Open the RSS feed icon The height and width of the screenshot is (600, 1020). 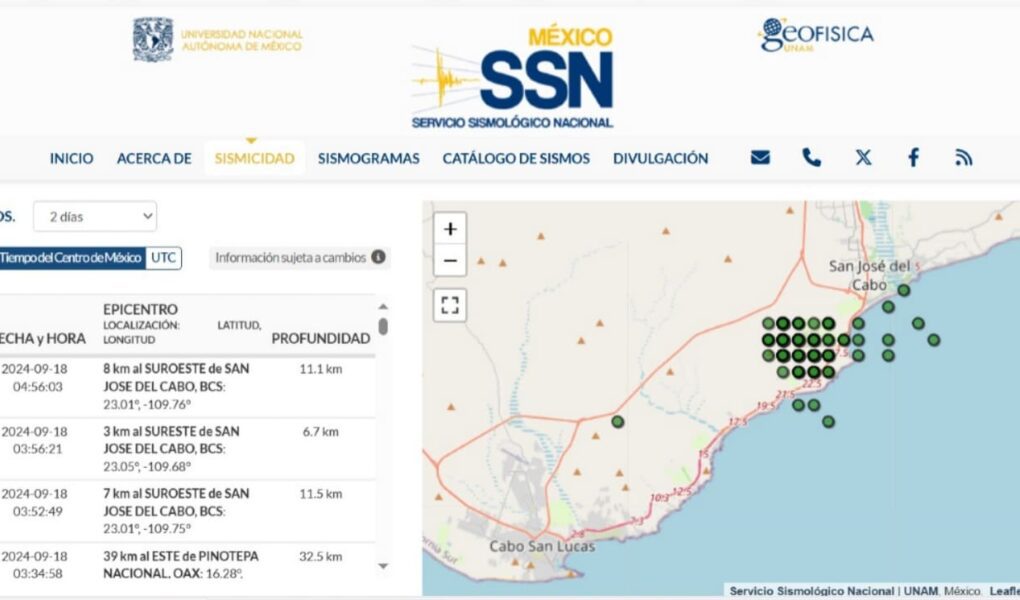[964, 158]
